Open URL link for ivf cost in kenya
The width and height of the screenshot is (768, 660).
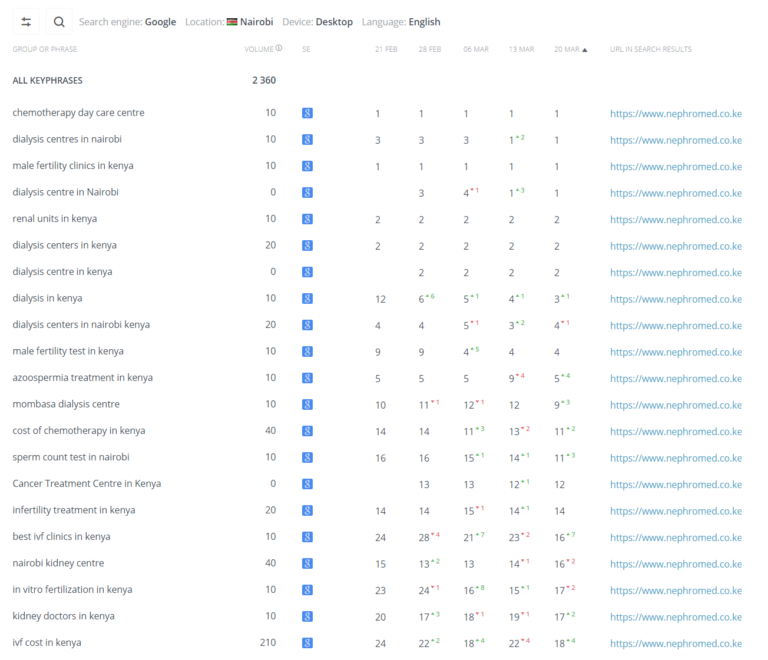coord(675,643)
